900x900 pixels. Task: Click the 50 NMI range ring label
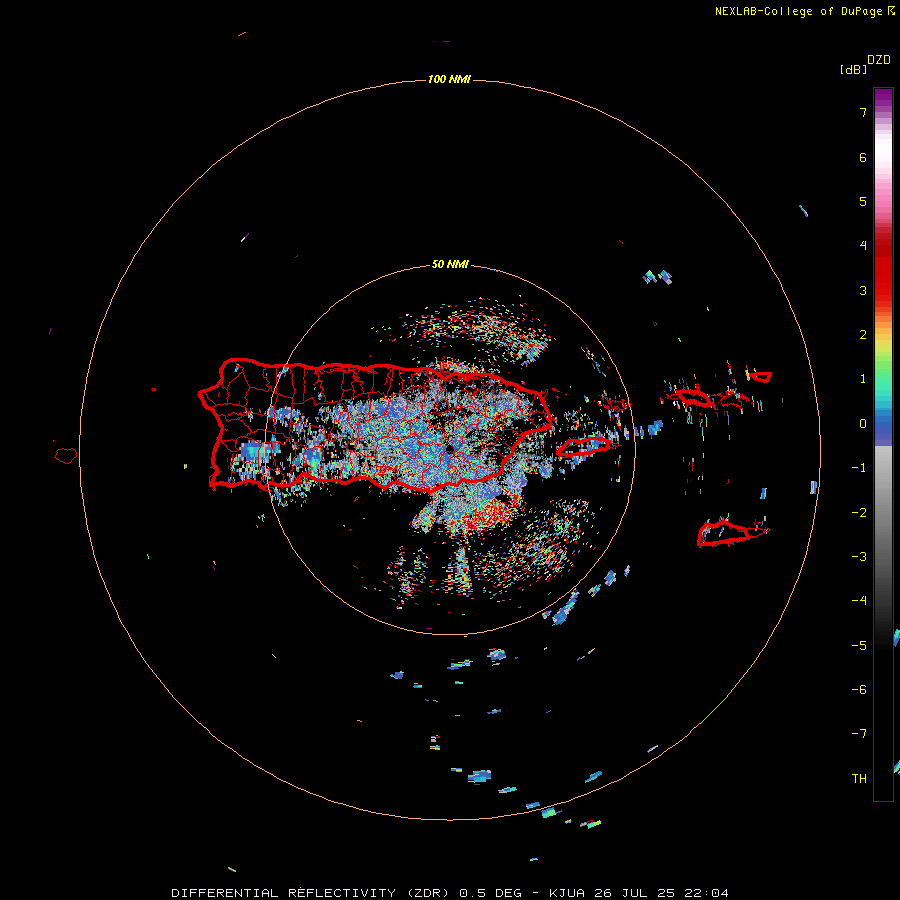pyautogui.click(x=450, y=264)
